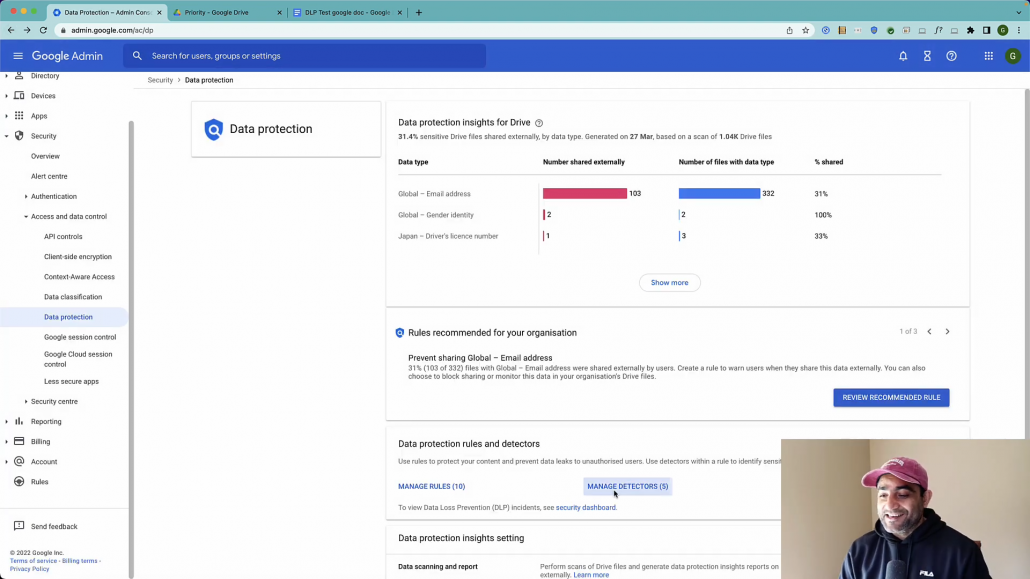This screenshot has height=579, width=1030.
Task: Click the notifications bell icon
Action: point(903,56)
